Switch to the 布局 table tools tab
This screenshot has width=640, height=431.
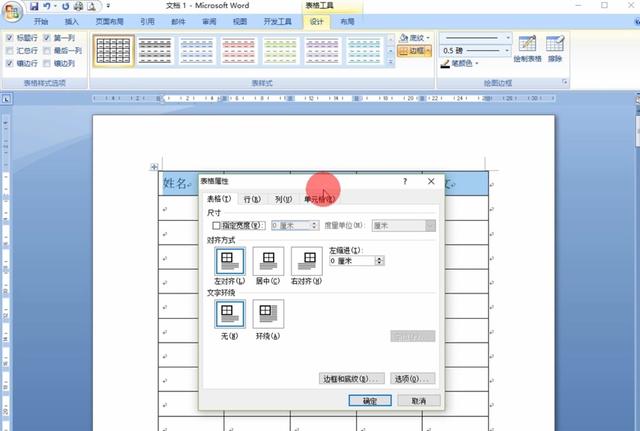pos(347,22)
